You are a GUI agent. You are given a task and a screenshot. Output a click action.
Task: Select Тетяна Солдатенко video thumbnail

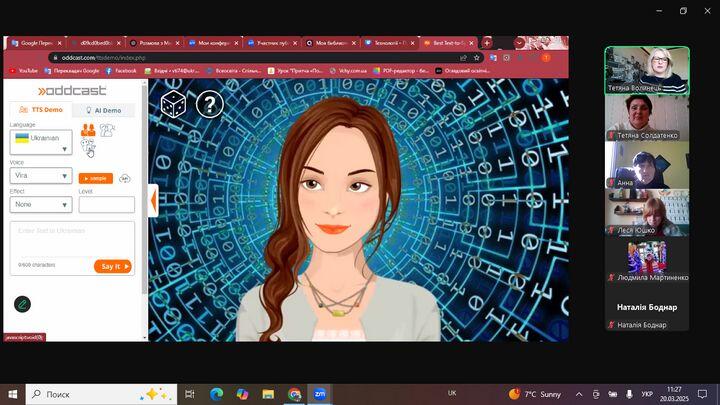click(647, 118)
